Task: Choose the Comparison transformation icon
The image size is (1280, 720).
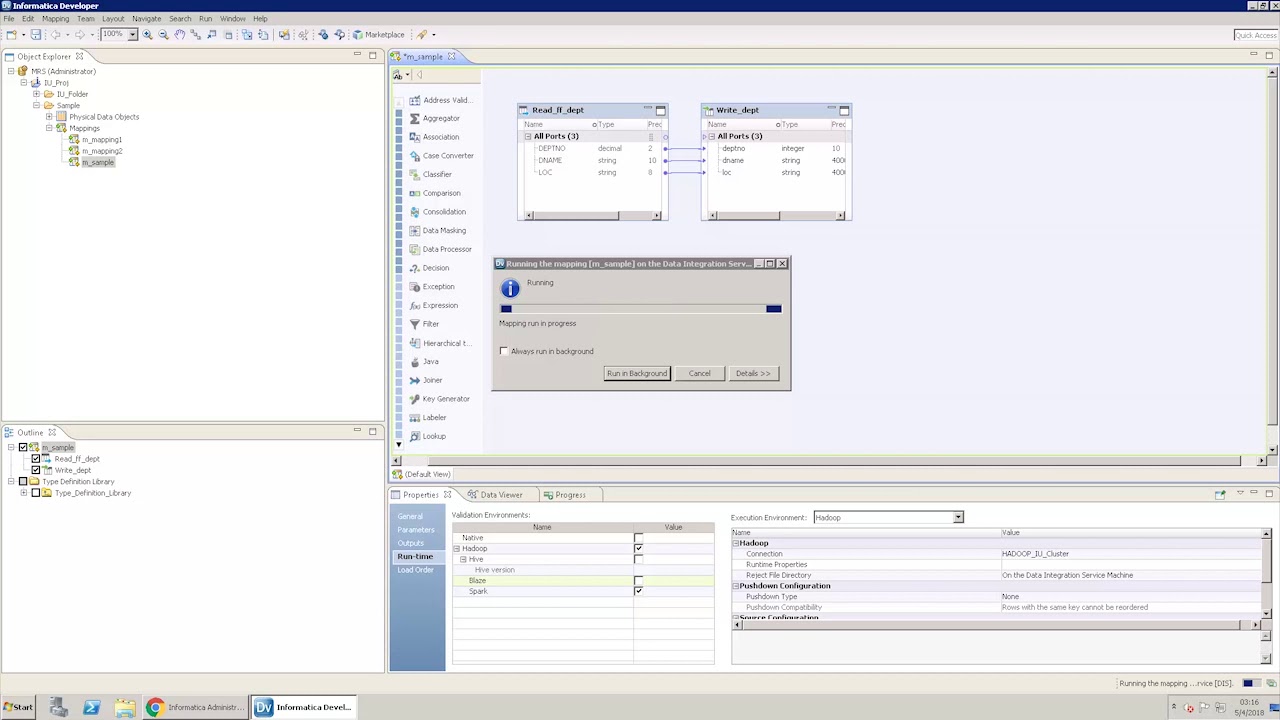Action: click(x=415, y=193)
